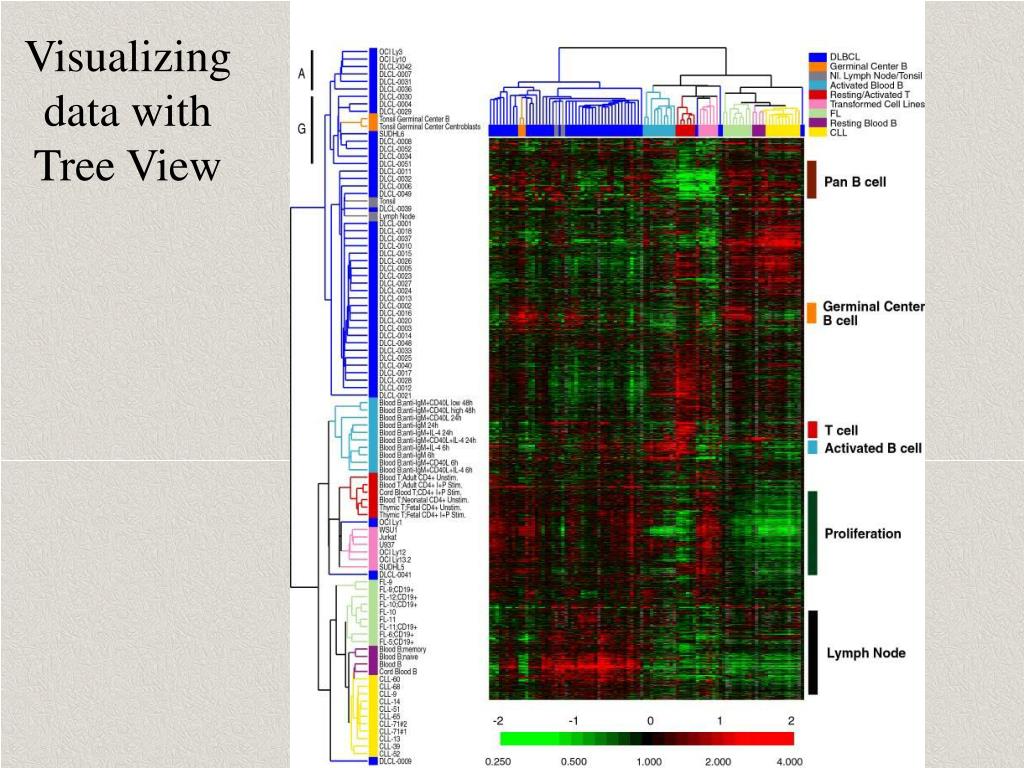The height and width of the screenshot is (768, 1024).
Task: Click the red Resting/Activated T legend swatch
Action: click(818, 95)
